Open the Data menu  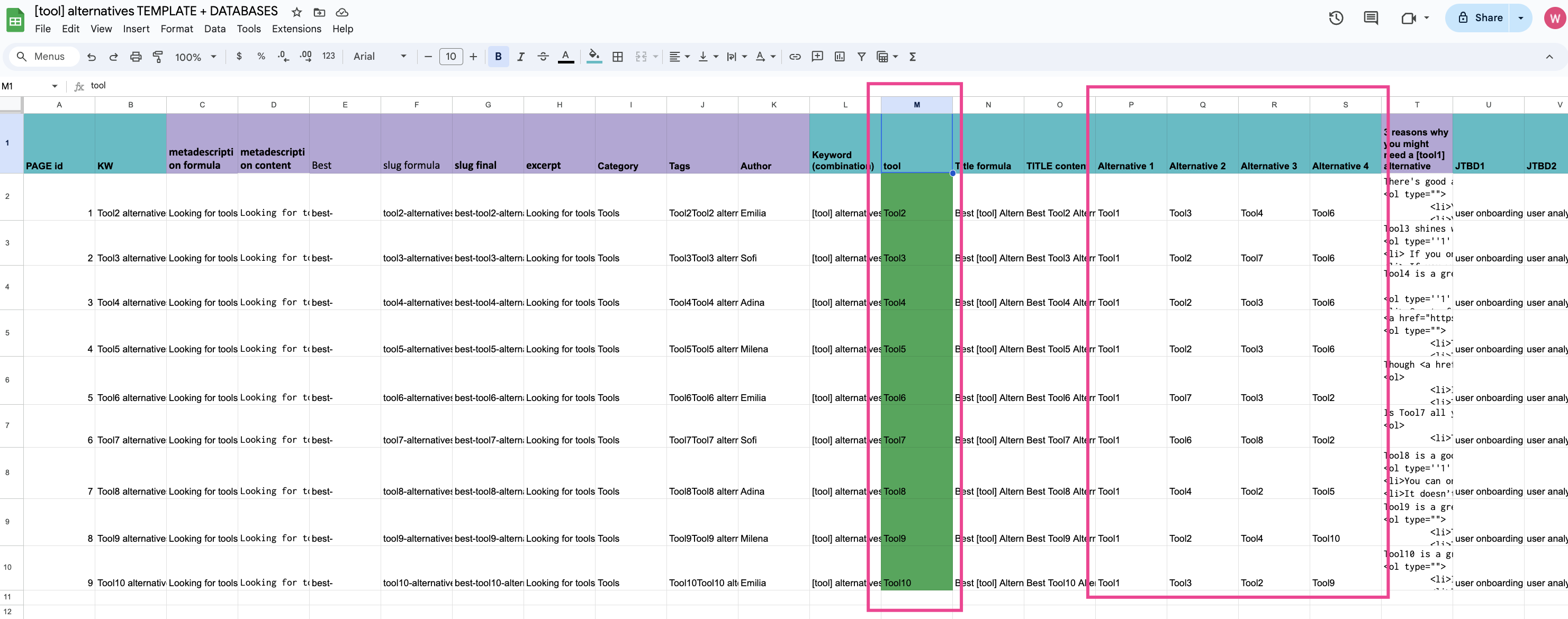(215, 29)
